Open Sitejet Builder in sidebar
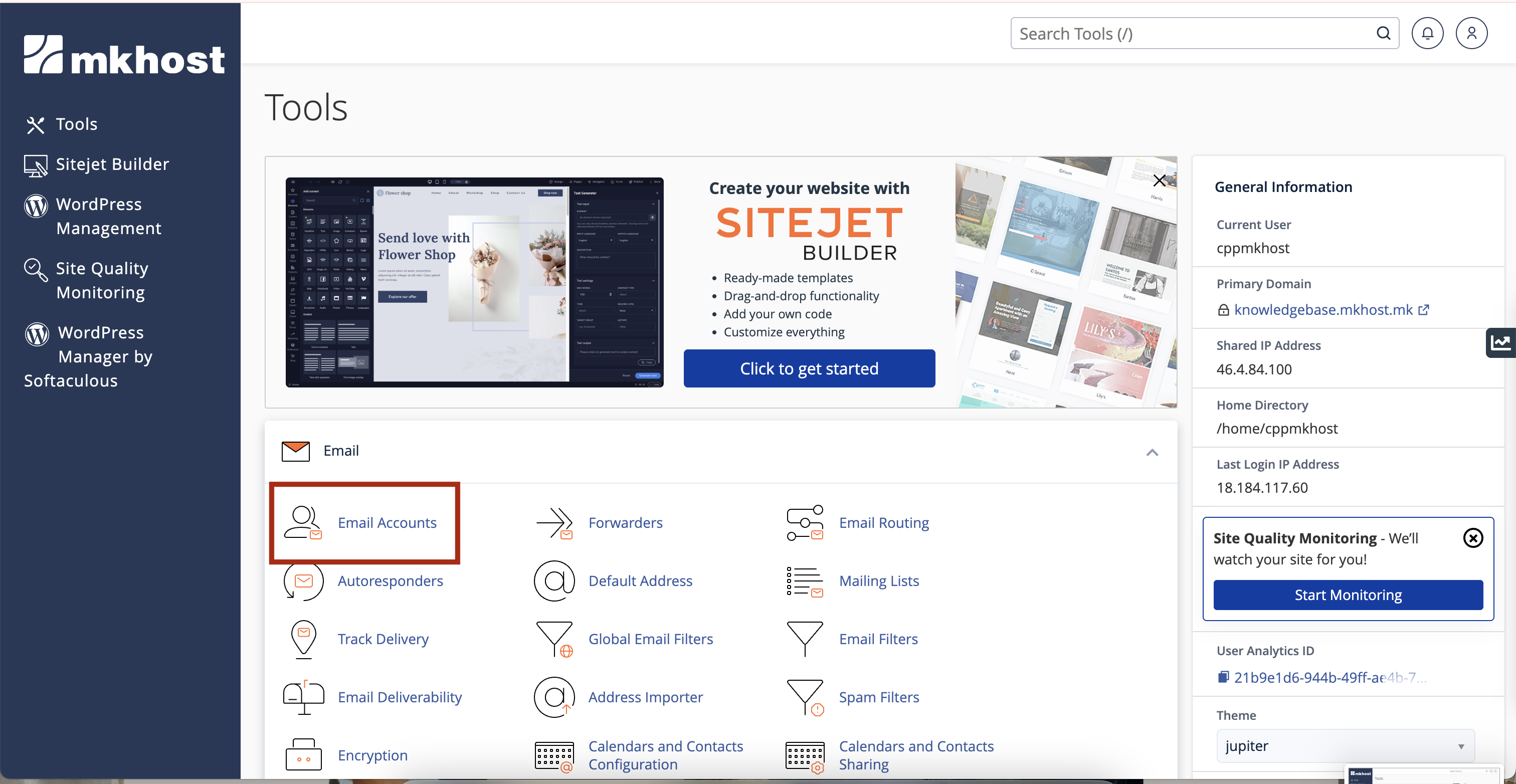 112,164
